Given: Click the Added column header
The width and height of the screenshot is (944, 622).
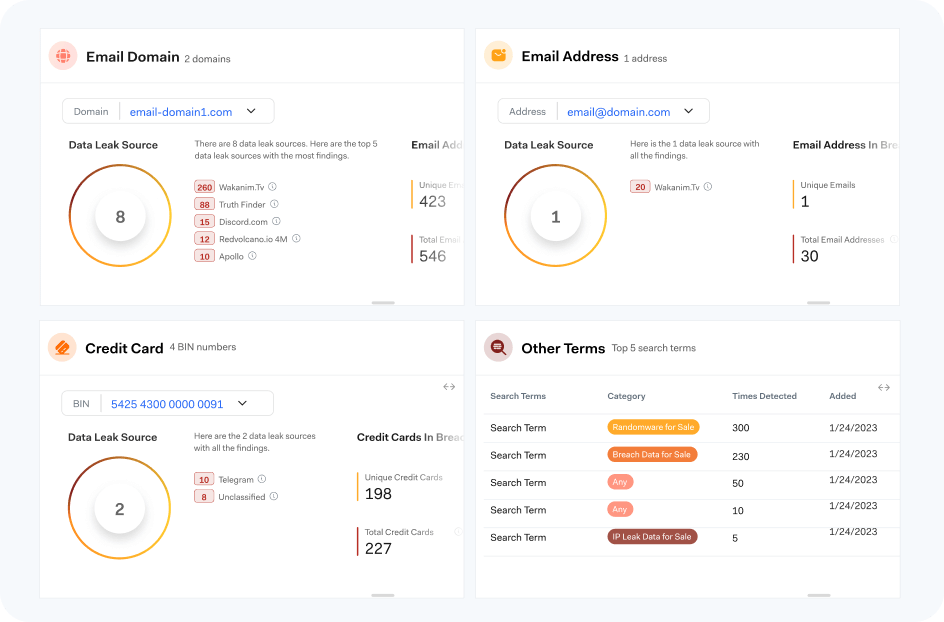Looking at the screenshot, I should pos(843,396).
